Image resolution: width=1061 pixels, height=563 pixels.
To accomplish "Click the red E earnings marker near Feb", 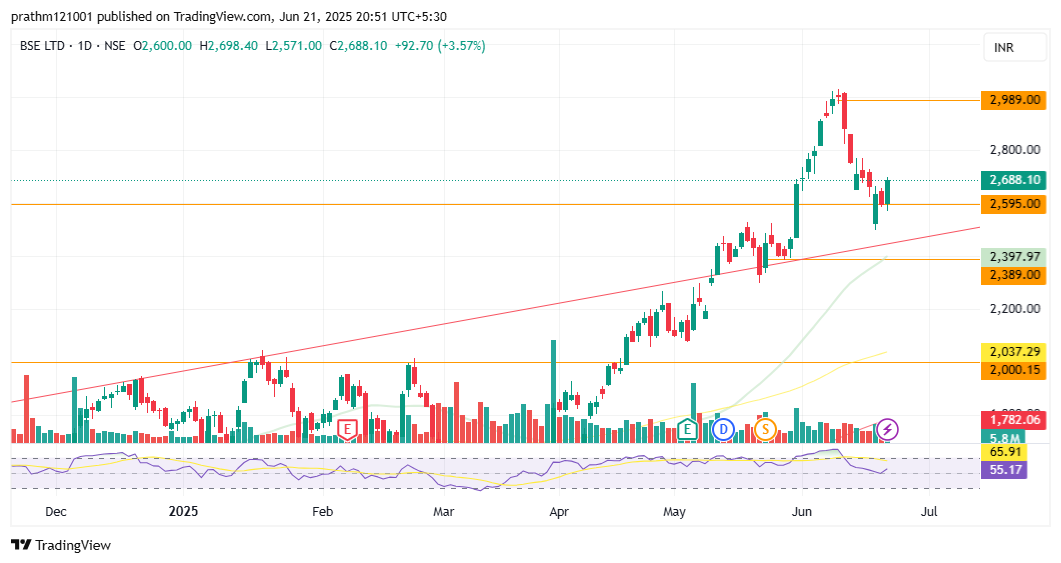I will tap(347, 429).
